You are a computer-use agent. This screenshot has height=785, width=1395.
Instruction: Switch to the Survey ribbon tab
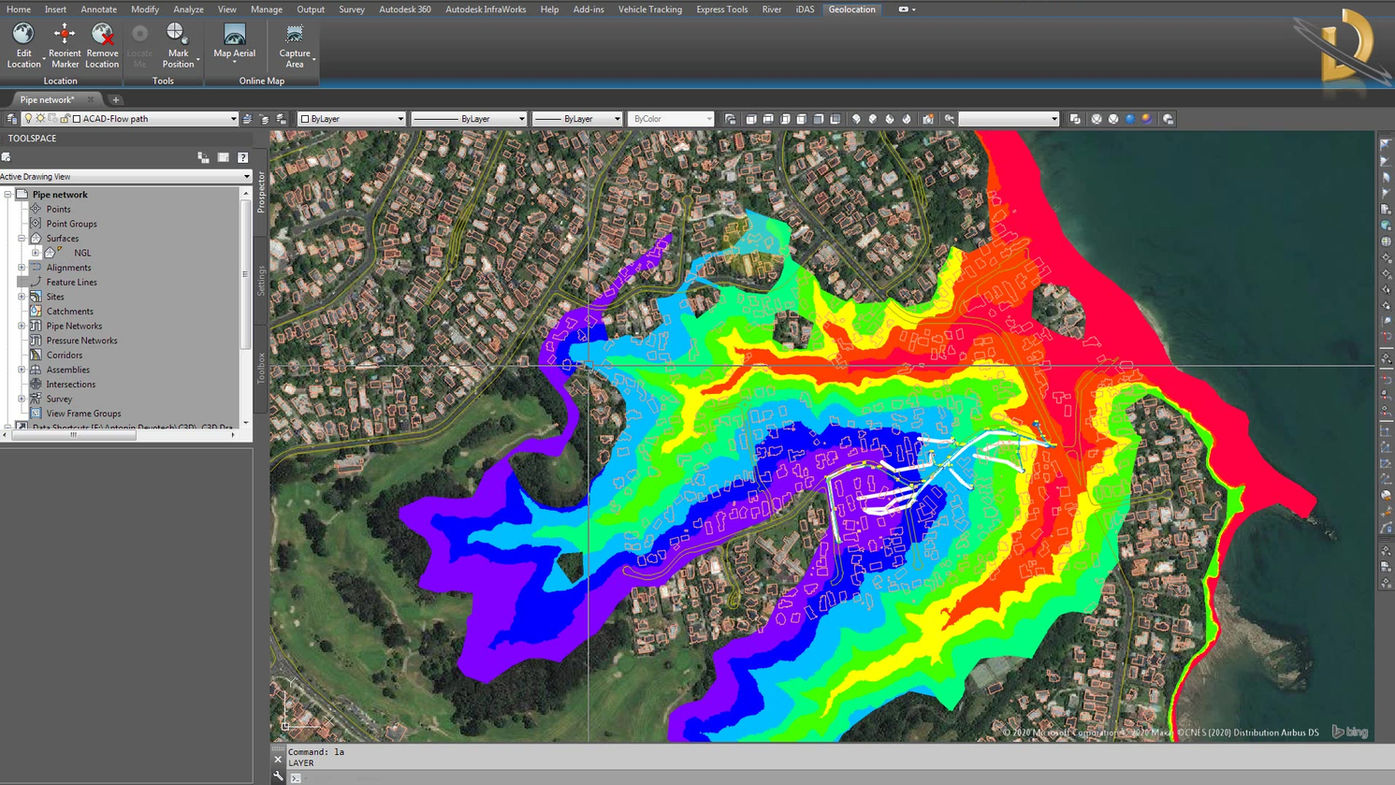(351, 9)
